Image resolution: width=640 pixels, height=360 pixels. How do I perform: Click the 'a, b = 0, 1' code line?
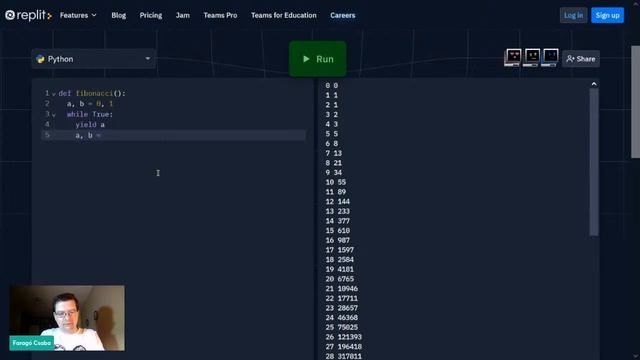(90, 104)
